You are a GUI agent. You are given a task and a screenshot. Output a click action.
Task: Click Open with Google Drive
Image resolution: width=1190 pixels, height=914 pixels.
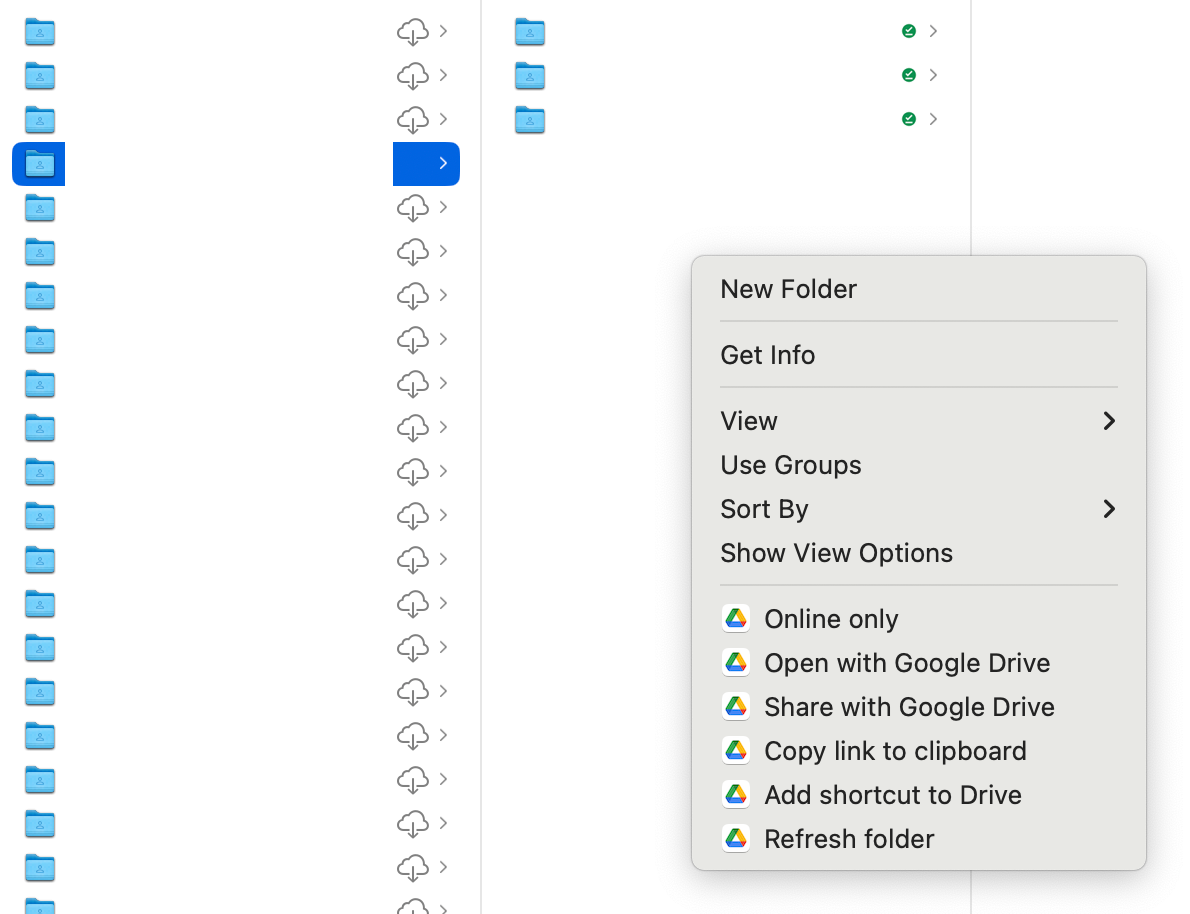click(907, 663)
